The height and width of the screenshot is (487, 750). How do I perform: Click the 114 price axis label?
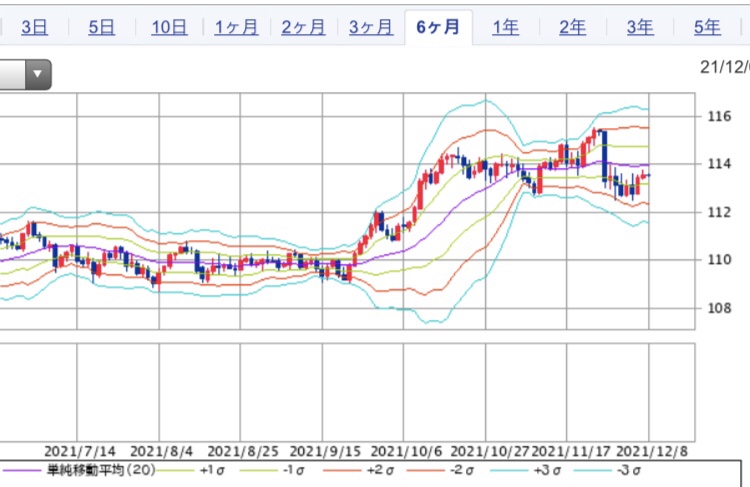click(719, 164)
